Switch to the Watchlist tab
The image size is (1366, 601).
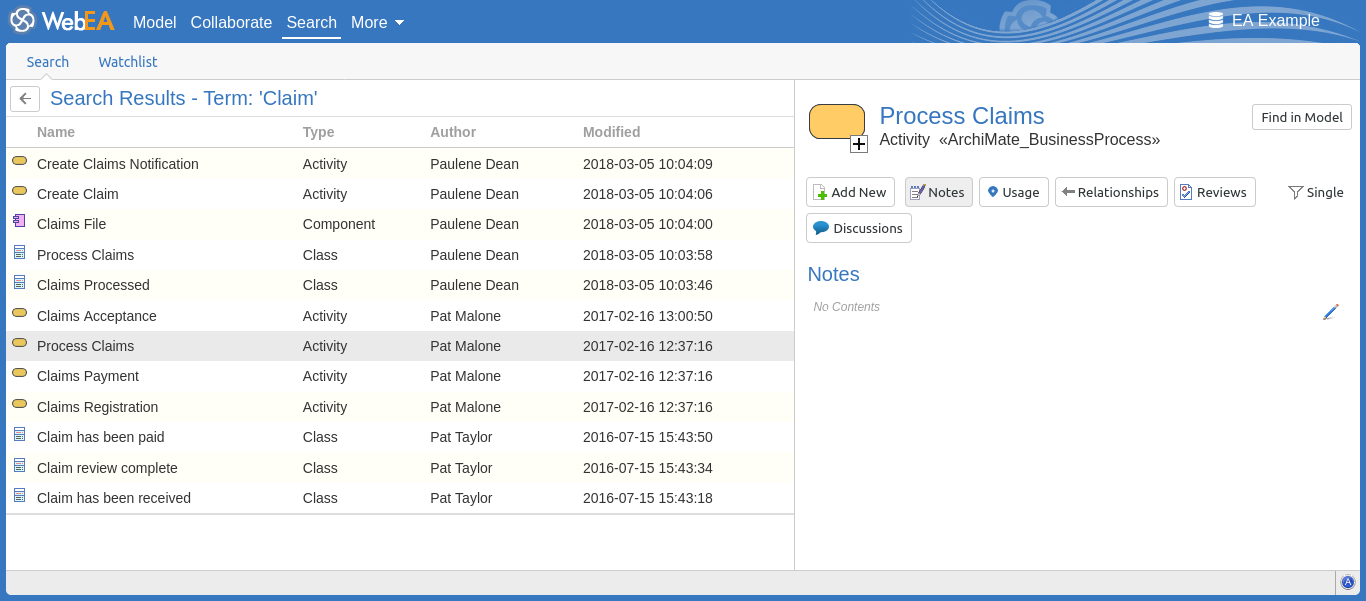(x=127, y=62)
